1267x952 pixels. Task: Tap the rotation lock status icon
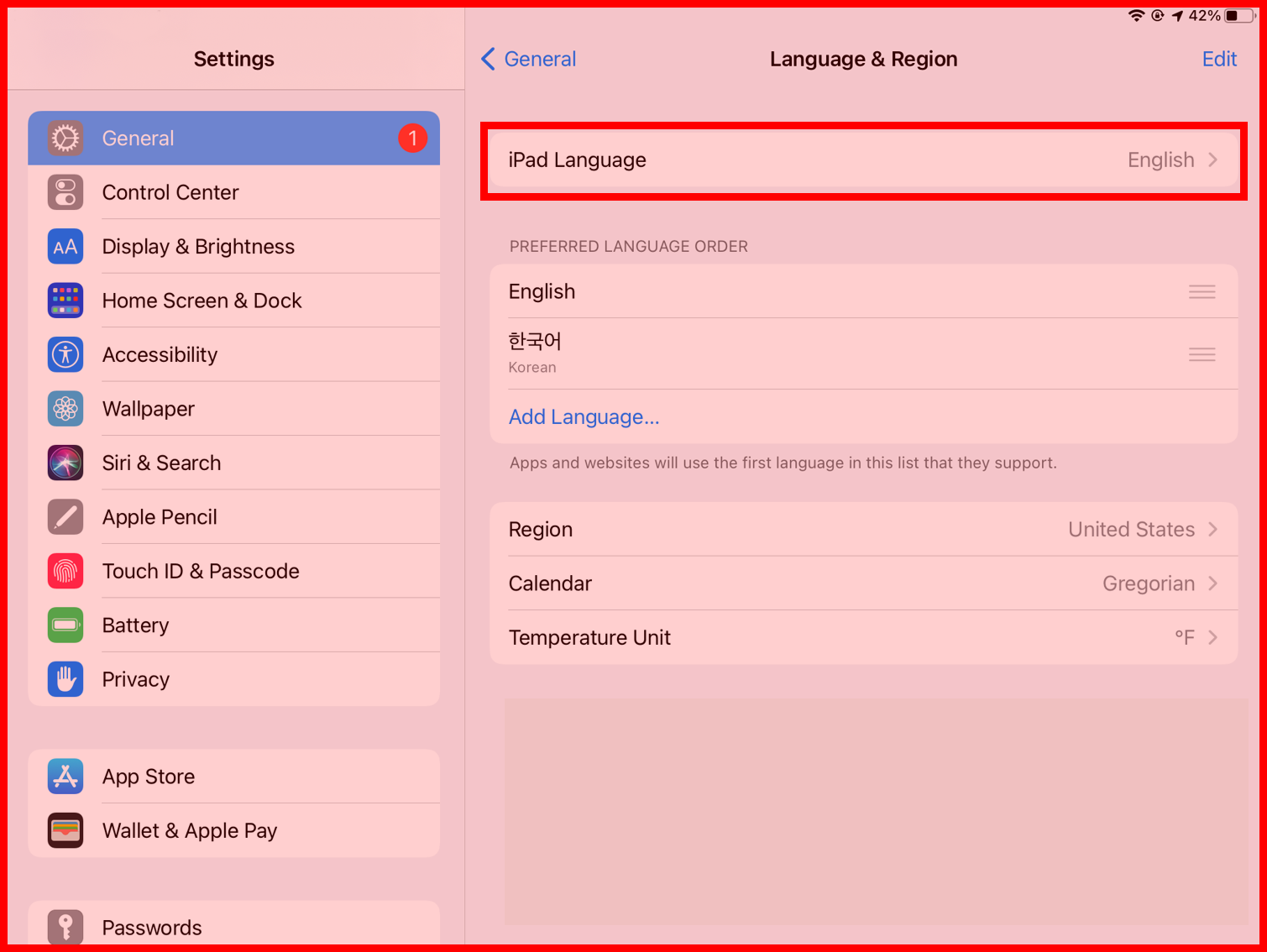[1158, 16]
